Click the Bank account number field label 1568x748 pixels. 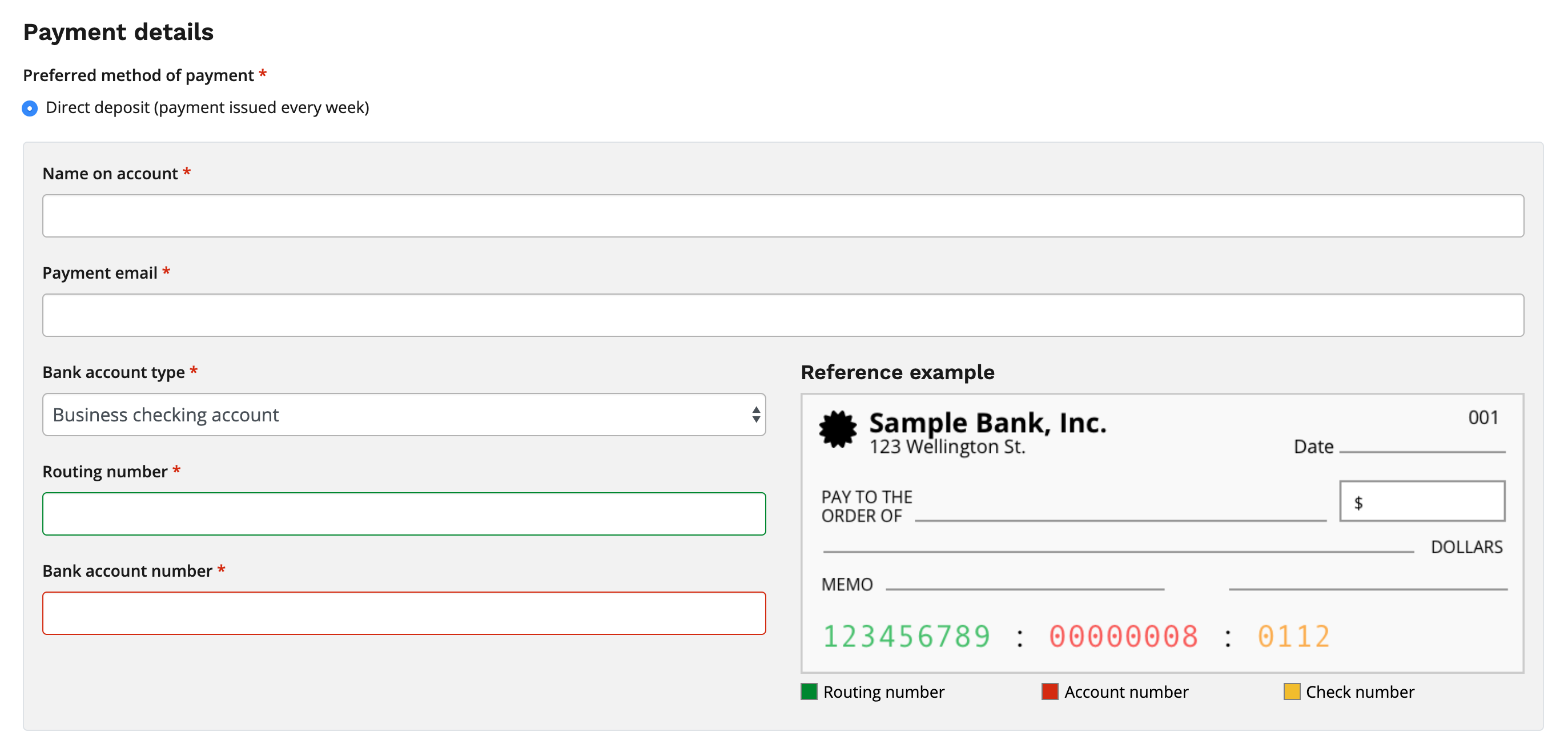[x=127, y=571]
